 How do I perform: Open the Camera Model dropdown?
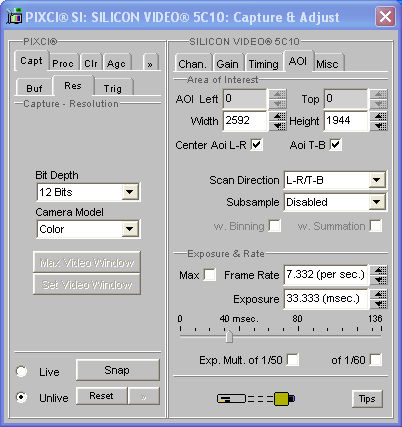(130, 229)
